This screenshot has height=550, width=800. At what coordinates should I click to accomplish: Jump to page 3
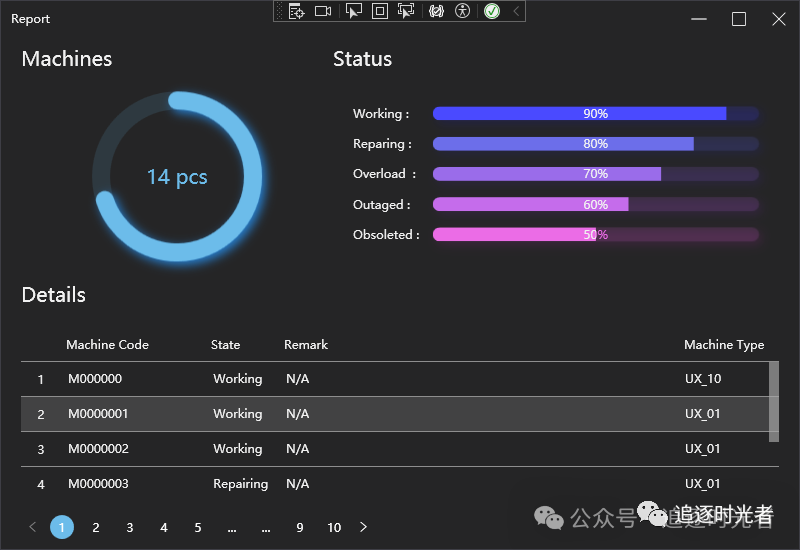pyautogui.click(x=130, y=527)
